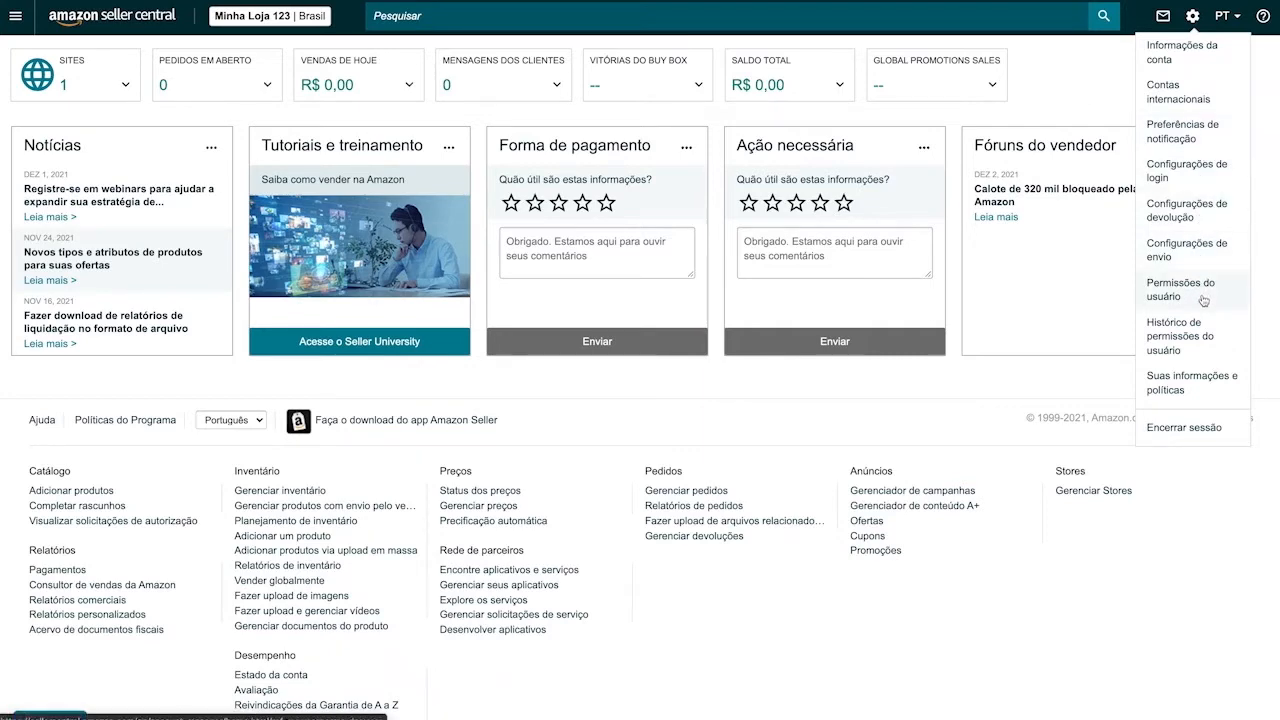This screenshot has width=1280, height=720.
Task: Click the search magnifier button
Action: 1104,16
